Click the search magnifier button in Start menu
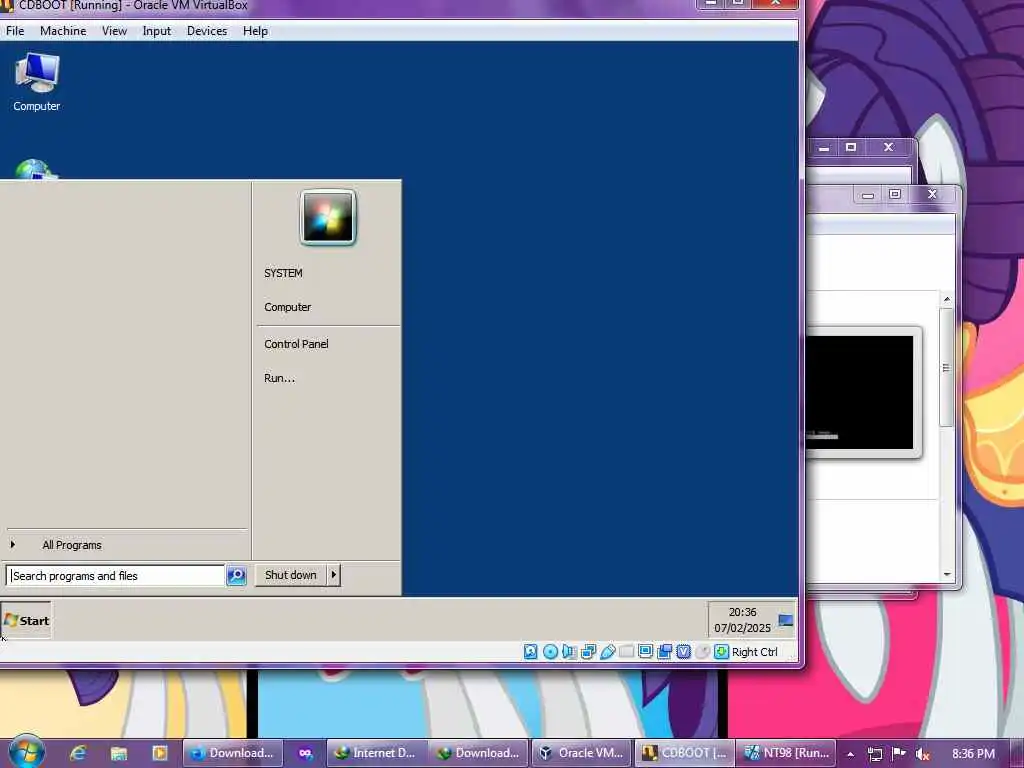 coord(236,575)
